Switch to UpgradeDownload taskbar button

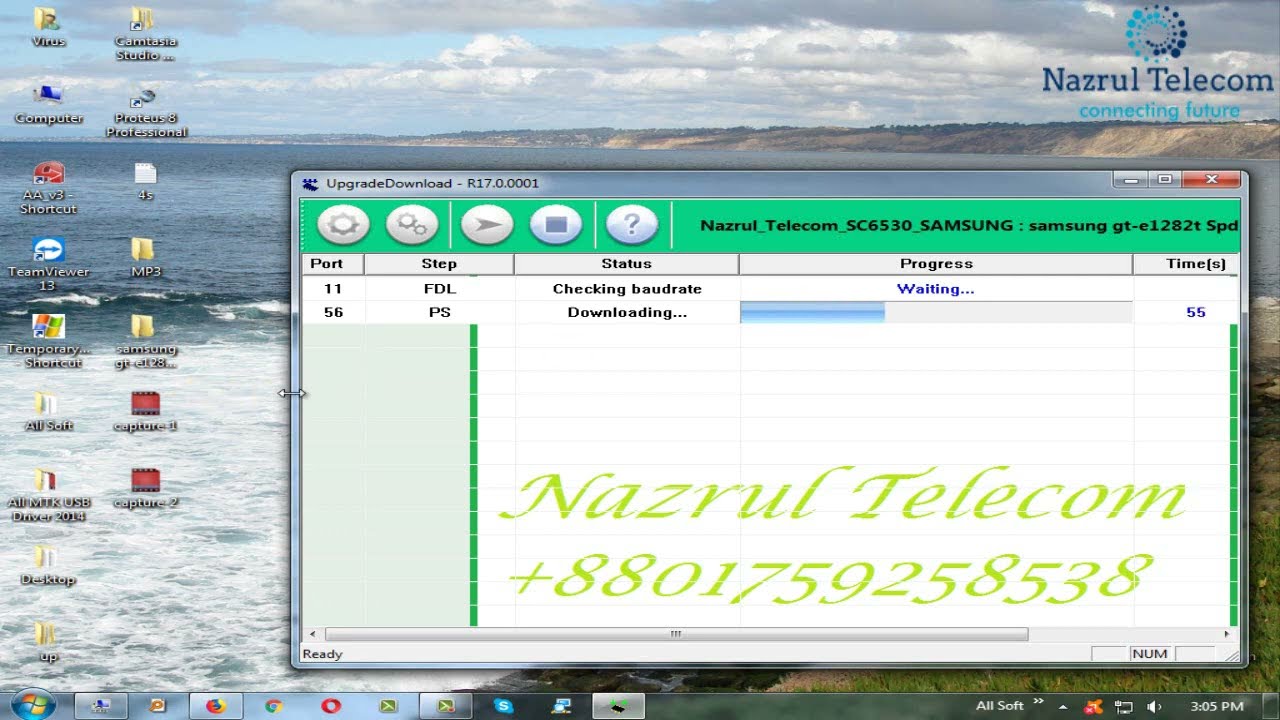[x=619, y=706]
